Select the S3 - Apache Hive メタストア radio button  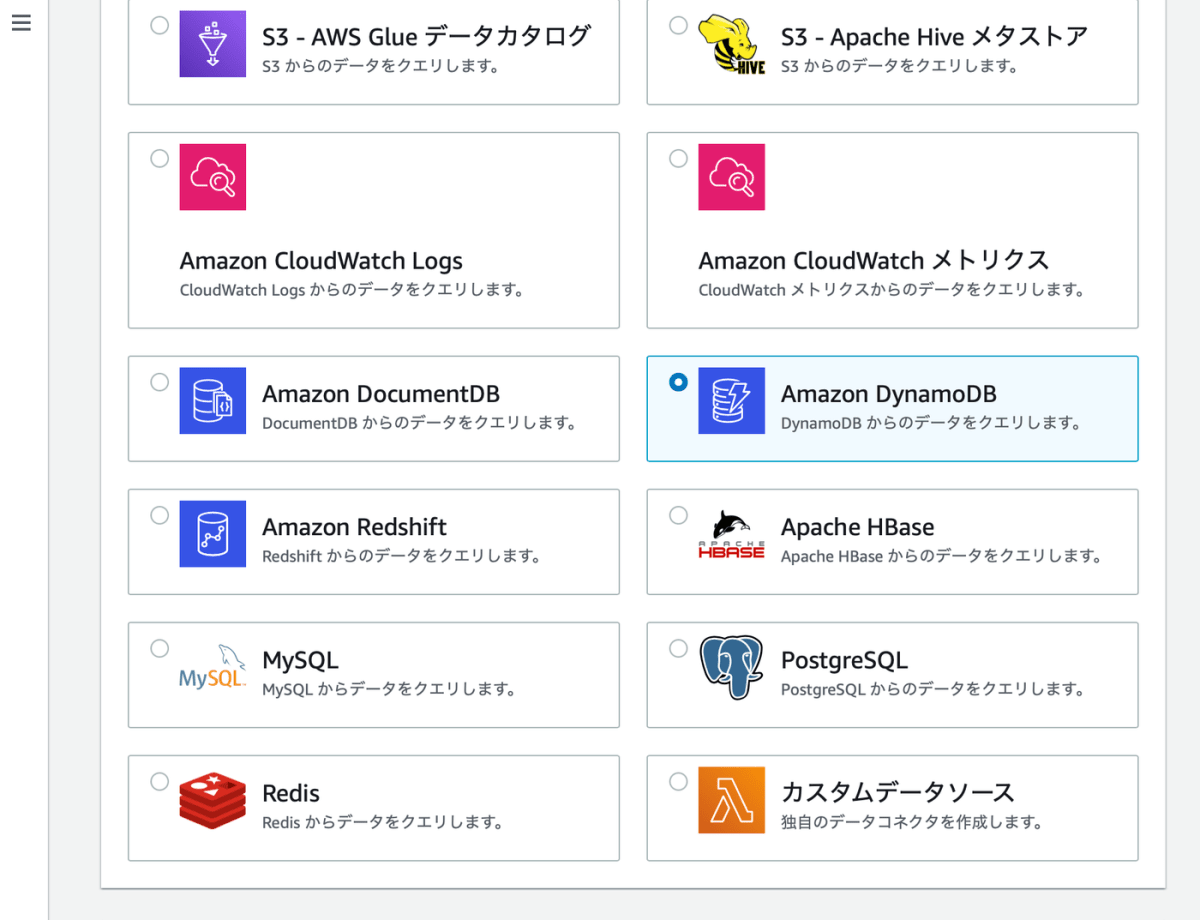pyautogui.click(x=679, y=26)
